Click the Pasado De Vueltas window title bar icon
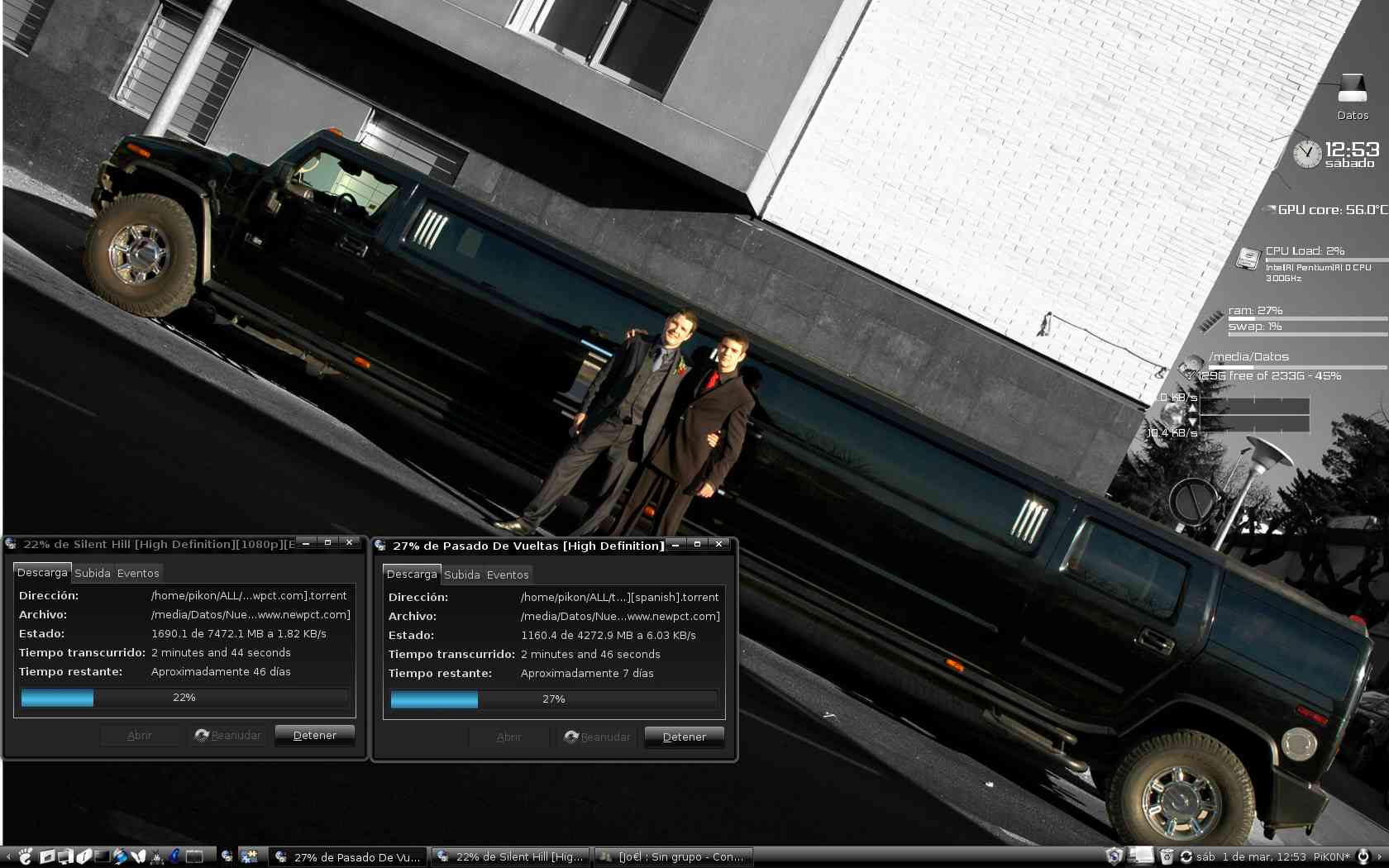 tap(380, 546)
